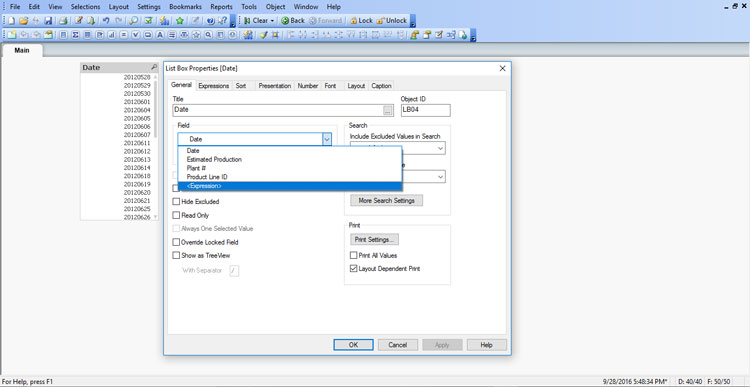Print using the printer toolbar icon
Image resolution: width=750 pixels, height=387 pixels.
pyautogui.click(x=63, y=21)
